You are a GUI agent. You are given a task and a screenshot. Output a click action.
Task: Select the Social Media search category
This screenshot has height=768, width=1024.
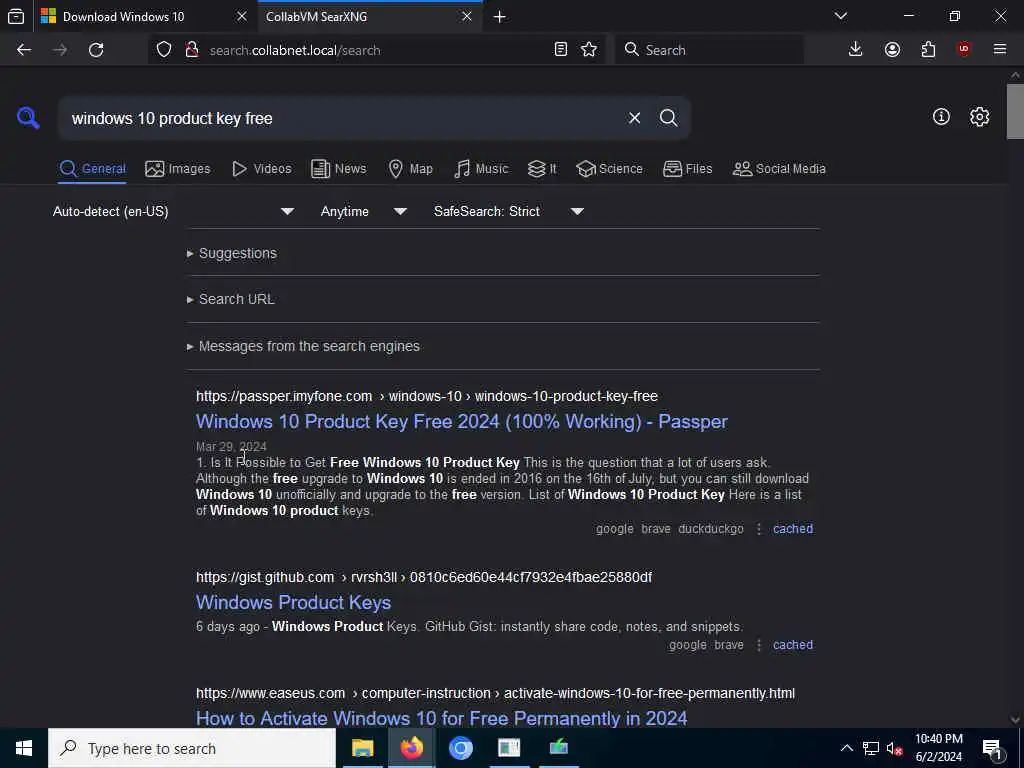[779, 169]
